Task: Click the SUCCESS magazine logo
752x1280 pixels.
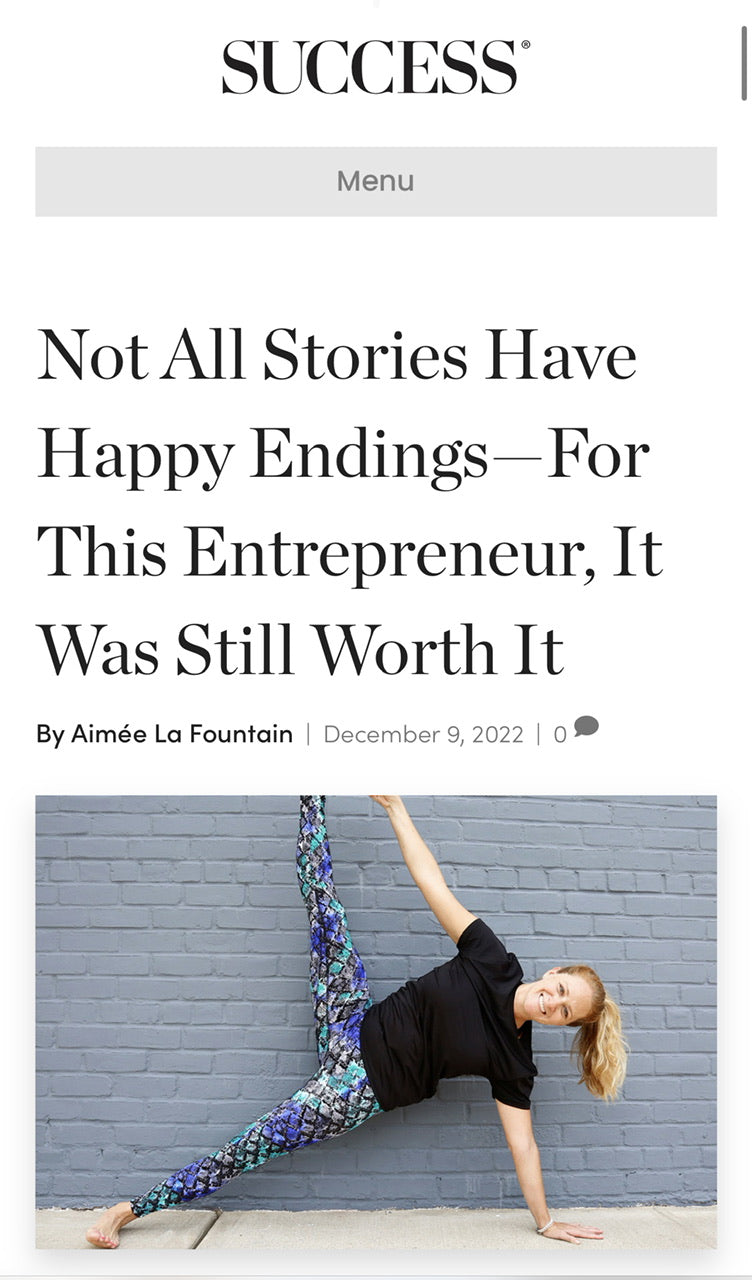Action: coord(369,68)
